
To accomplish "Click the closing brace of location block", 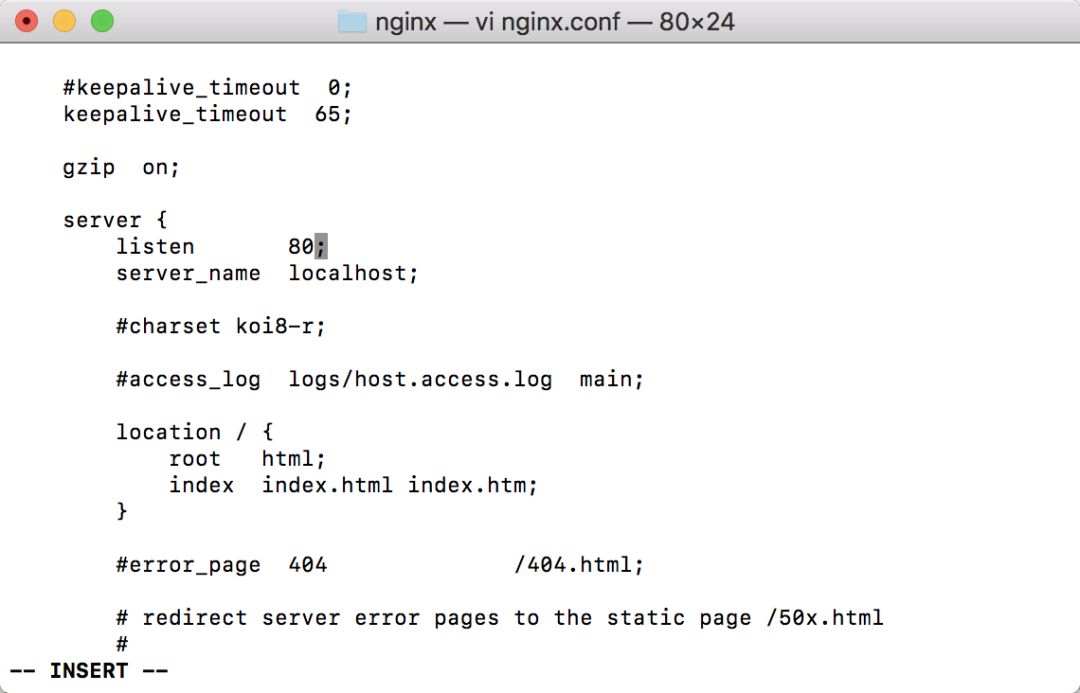I will 122,511.
